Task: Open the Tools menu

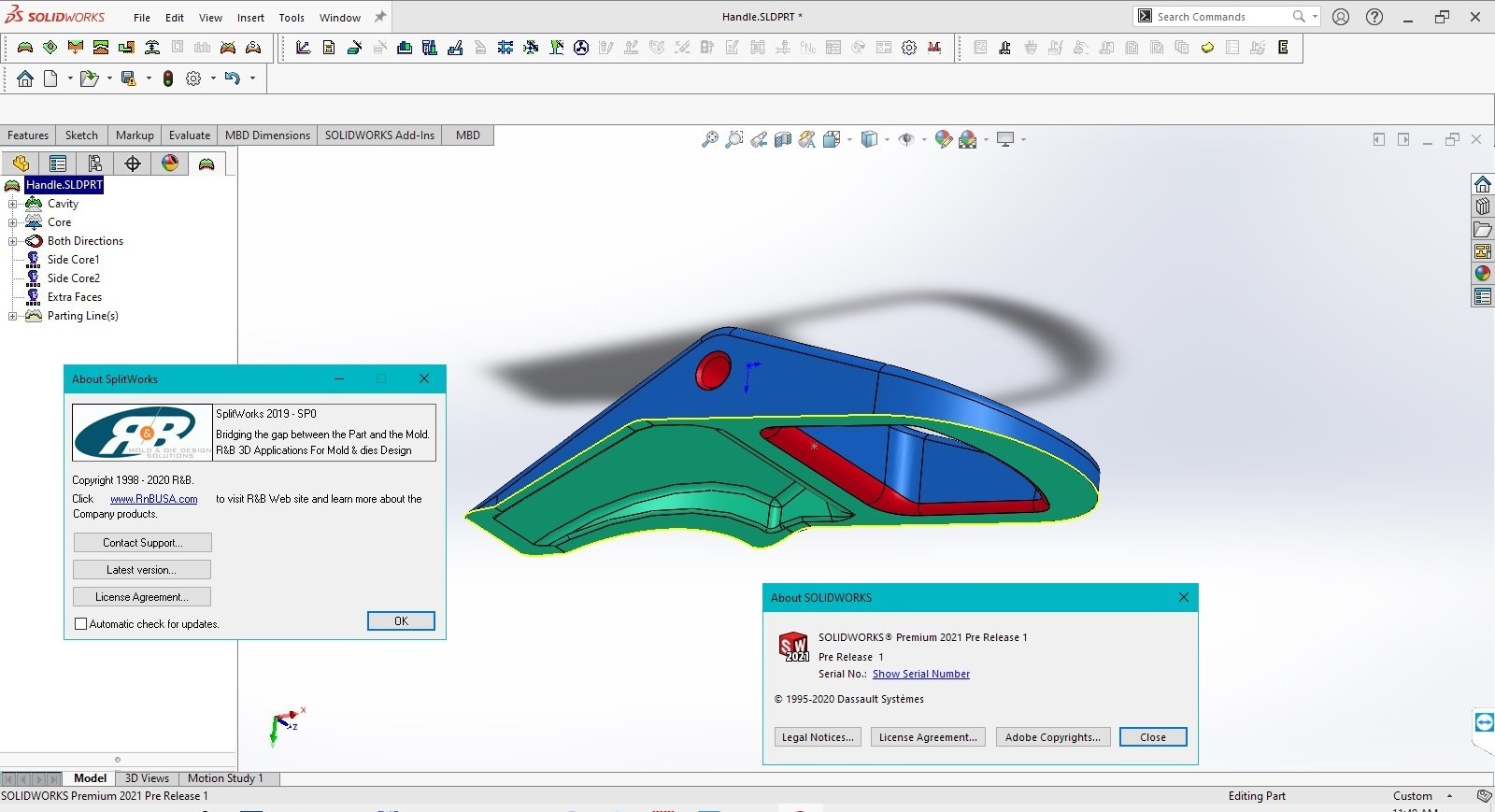Action: point(292,18)
